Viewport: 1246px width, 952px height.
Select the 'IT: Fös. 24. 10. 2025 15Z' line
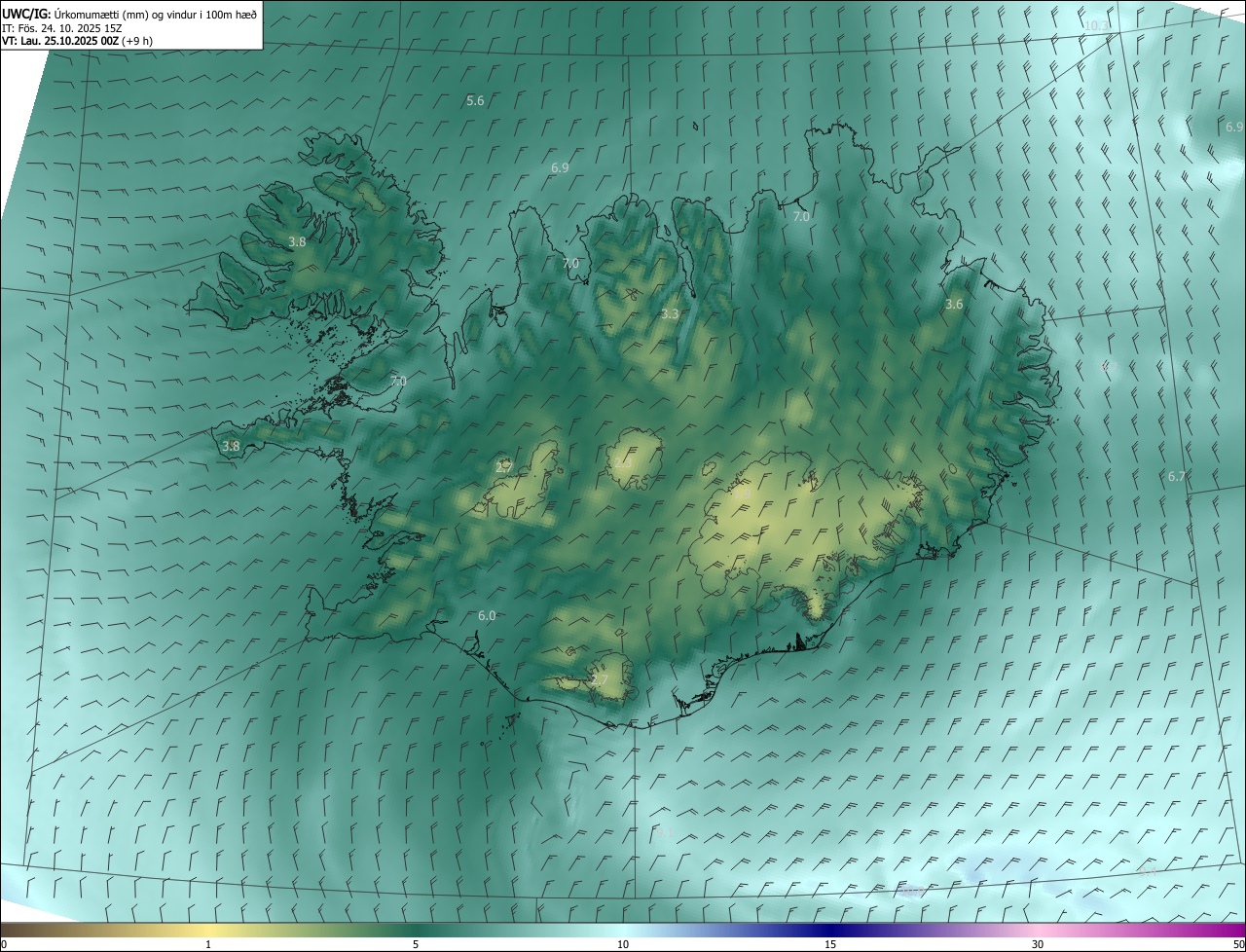pyautogui.click(x=63, y=28)
